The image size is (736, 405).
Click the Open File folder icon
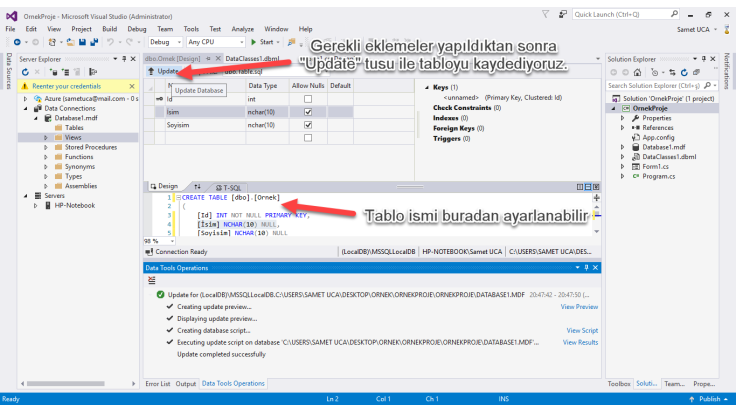tap(70, 42)
